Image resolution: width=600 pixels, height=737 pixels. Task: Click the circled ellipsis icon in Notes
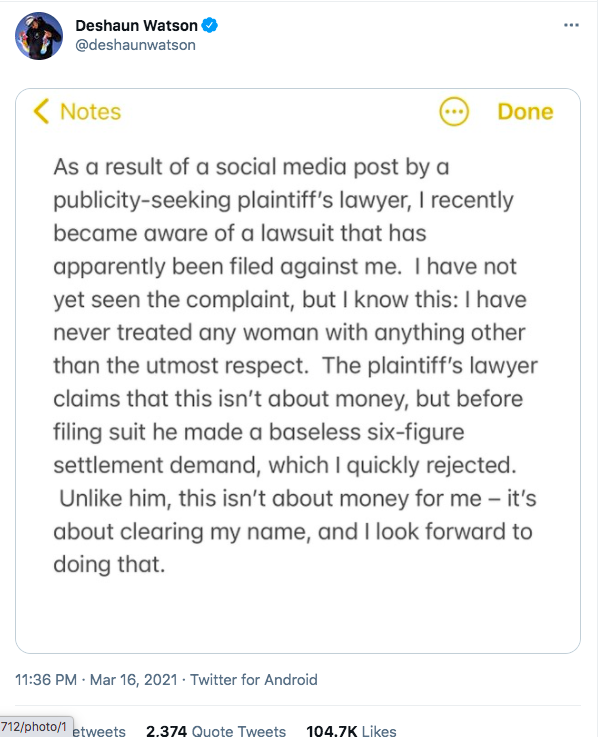(454, 111)
